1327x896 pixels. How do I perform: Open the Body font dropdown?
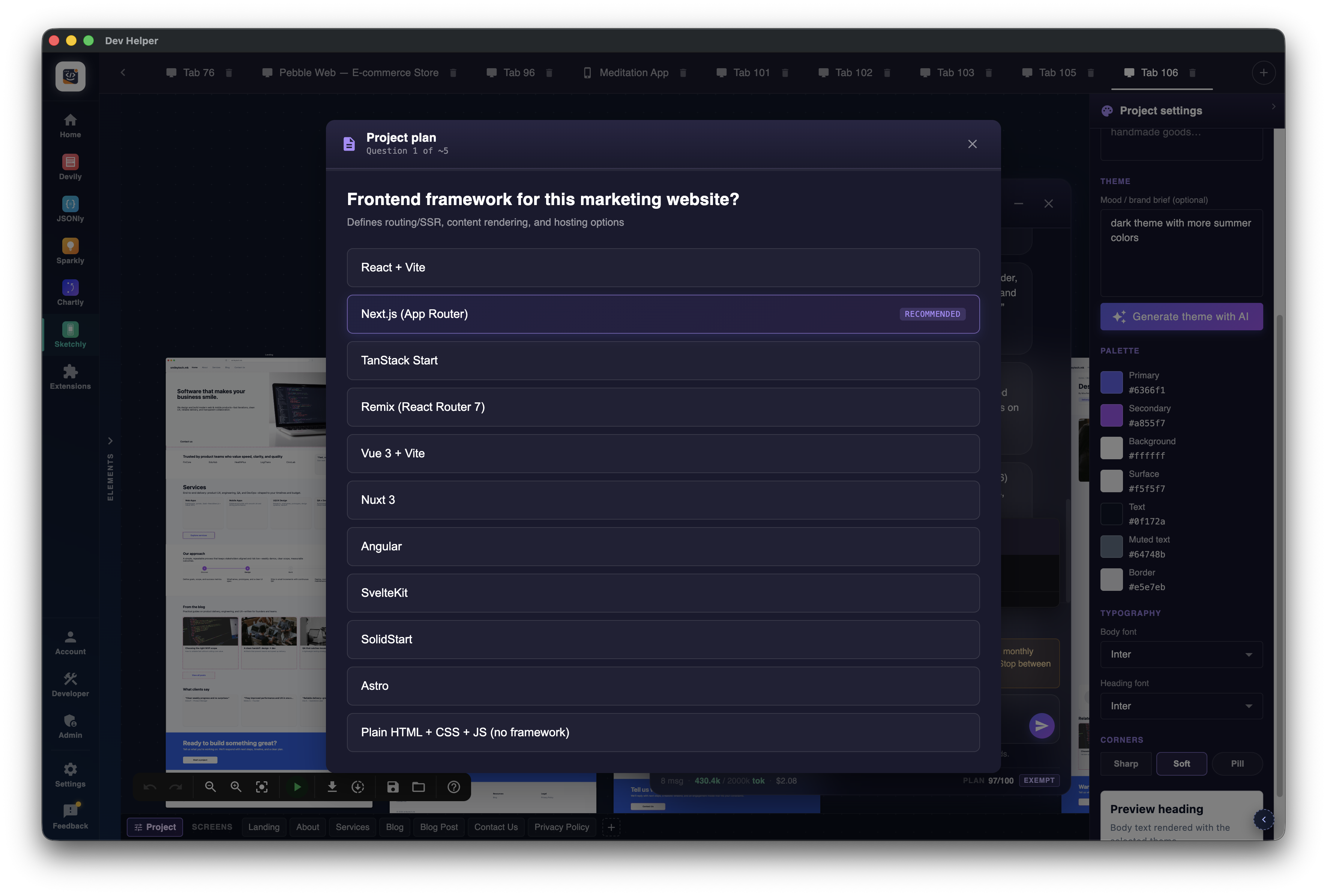click(1181, 654)
